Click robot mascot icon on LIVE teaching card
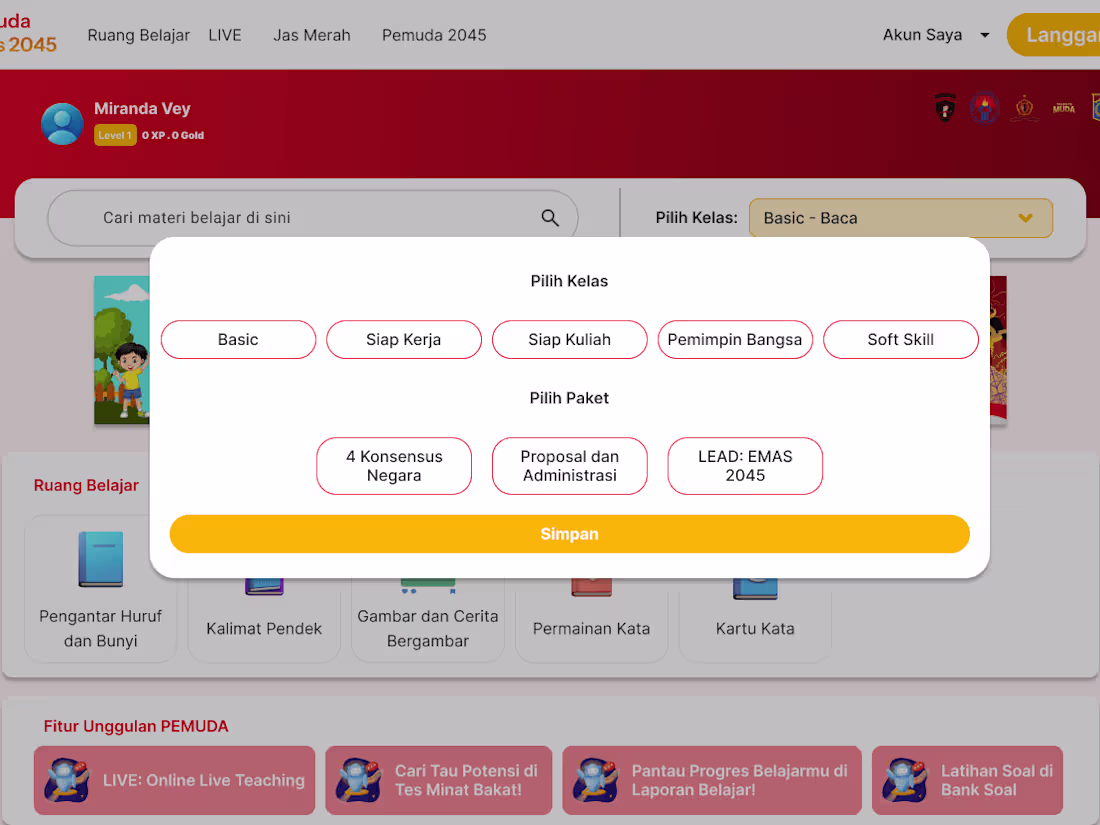Viewport: 1100px width, 825px height. tap(67, 779)
